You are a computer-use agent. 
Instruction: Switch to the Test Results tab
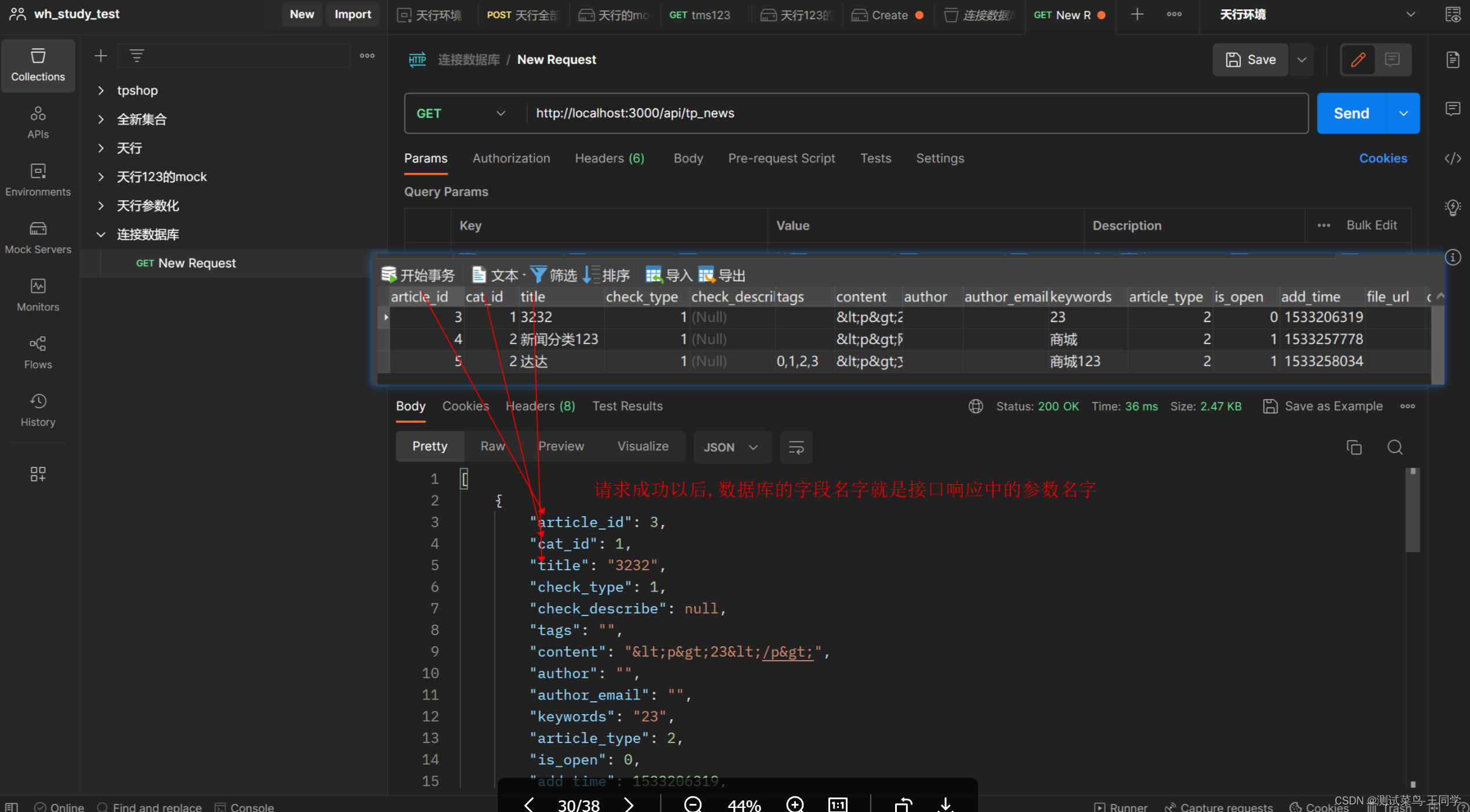[x=627, y=406]
